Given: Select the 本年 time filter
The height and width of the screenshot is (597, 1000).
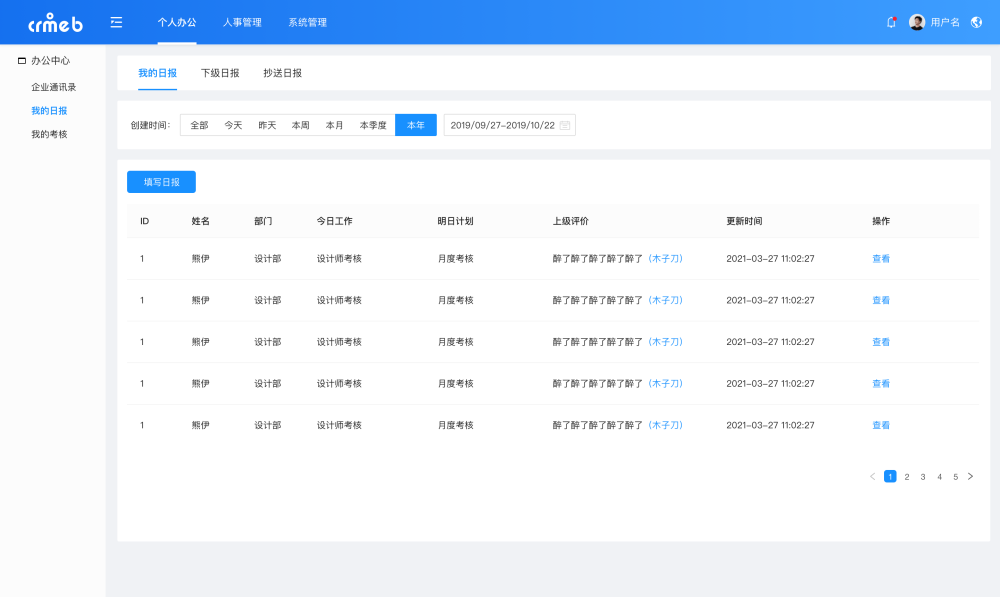Looking at the screenshot, I should click(x=416, y=125).
